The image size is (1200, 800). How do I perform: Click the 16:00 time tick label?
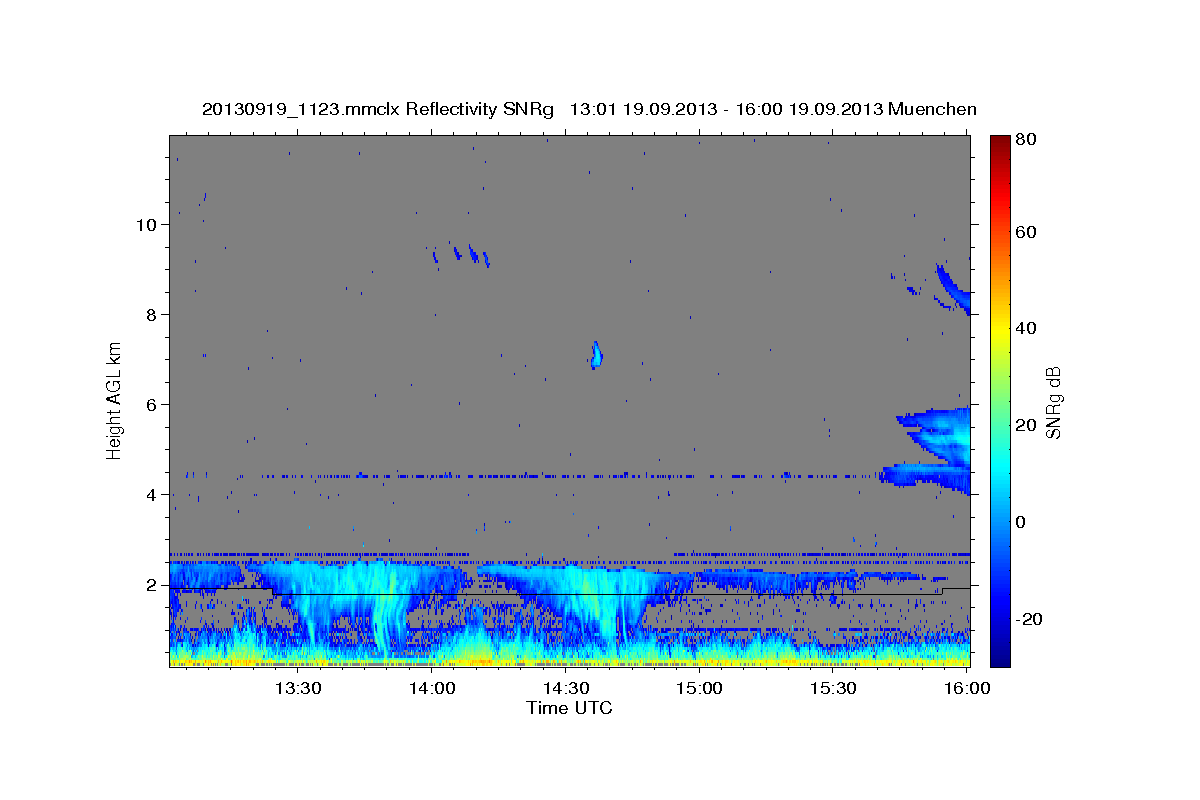(x=966, y=689)
